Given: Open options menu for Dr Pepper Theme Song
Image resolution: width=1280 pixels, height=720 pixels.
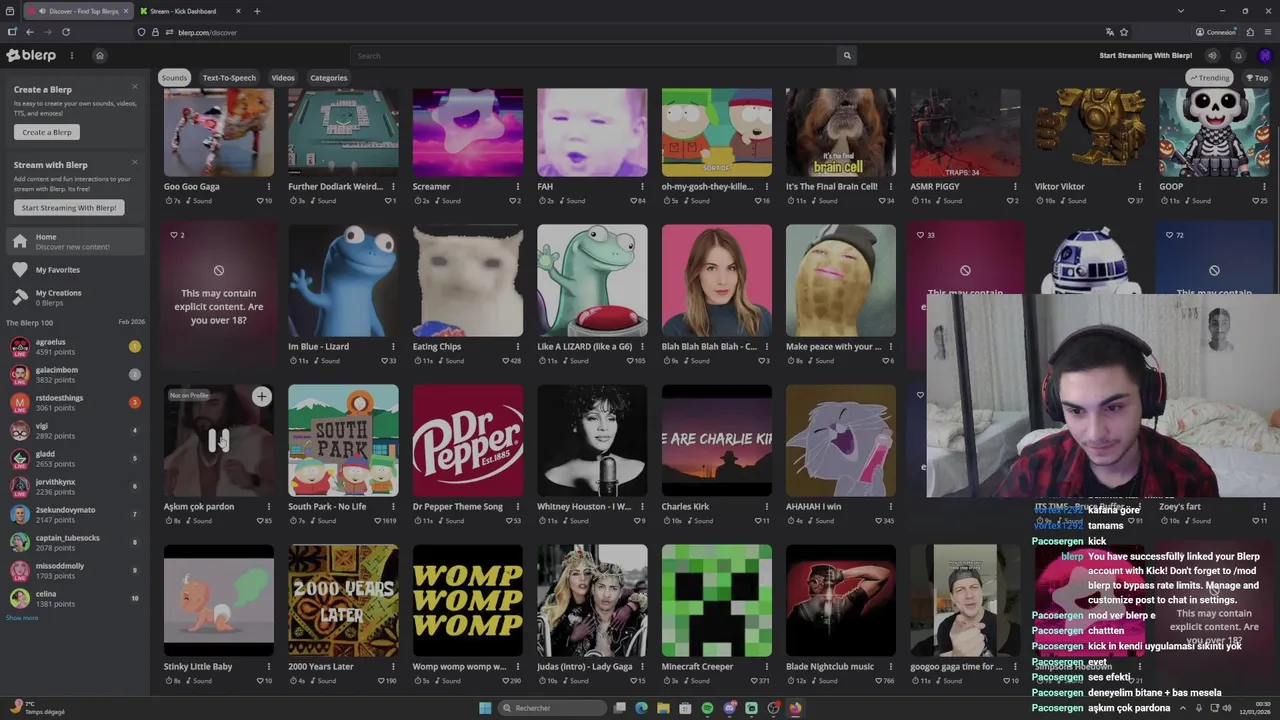Looking at the screenshot, I should (517, 507).
